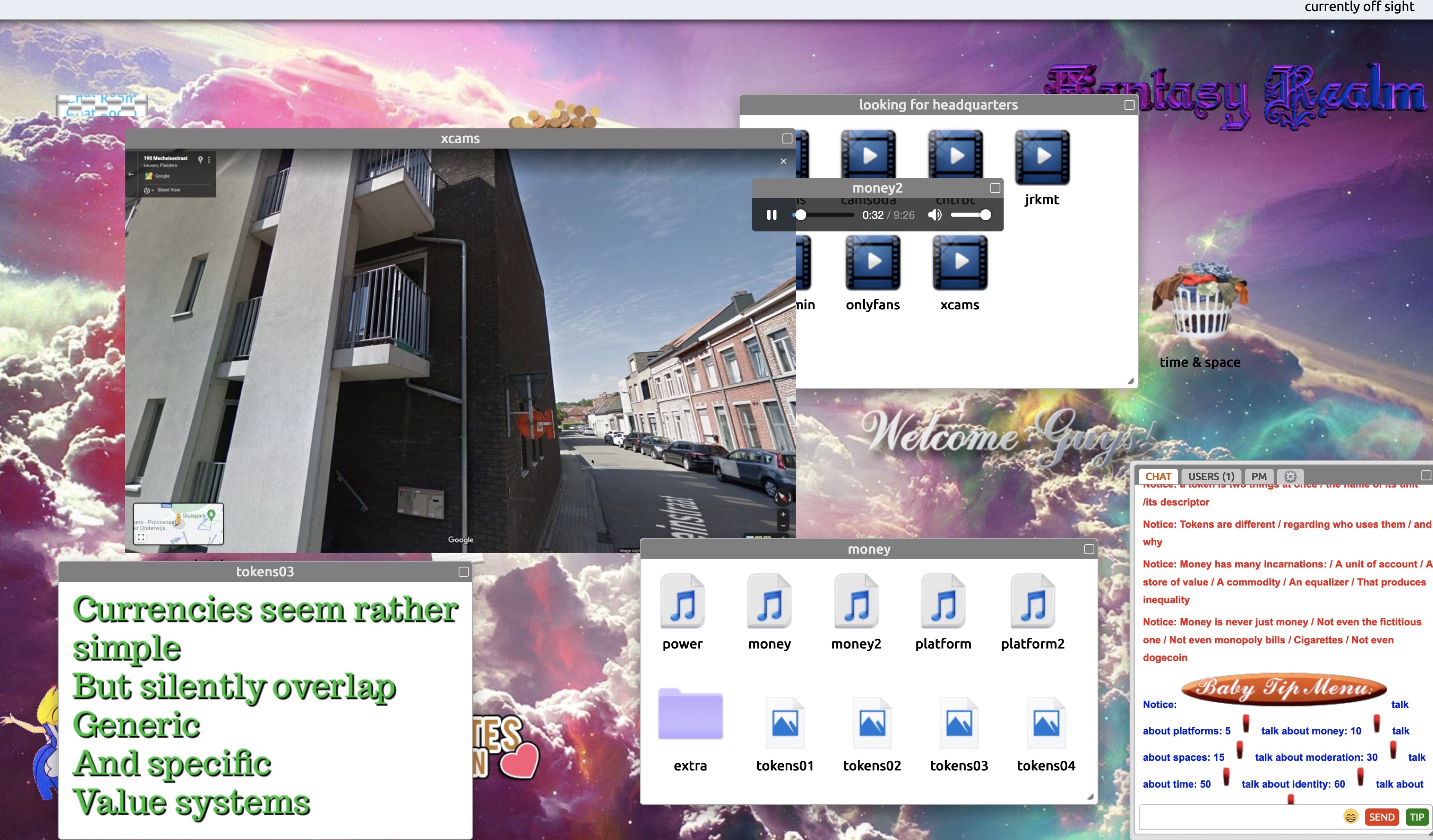The width and height of the screenshot is (1433, 840).
Task: Click 'about spaces: 15' tip option
Action: tap(1184, 757)
